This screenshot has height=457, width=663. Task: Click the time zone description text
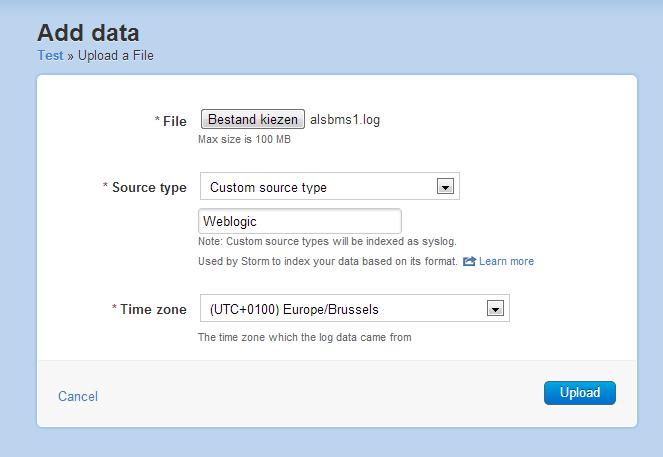tap(304, 337)
